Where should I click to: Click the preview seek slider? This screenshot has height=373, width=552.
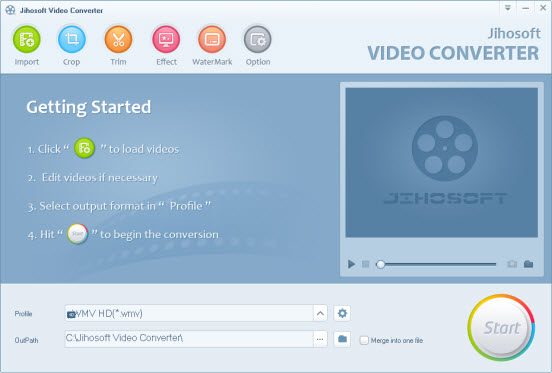tap(437, 264)
